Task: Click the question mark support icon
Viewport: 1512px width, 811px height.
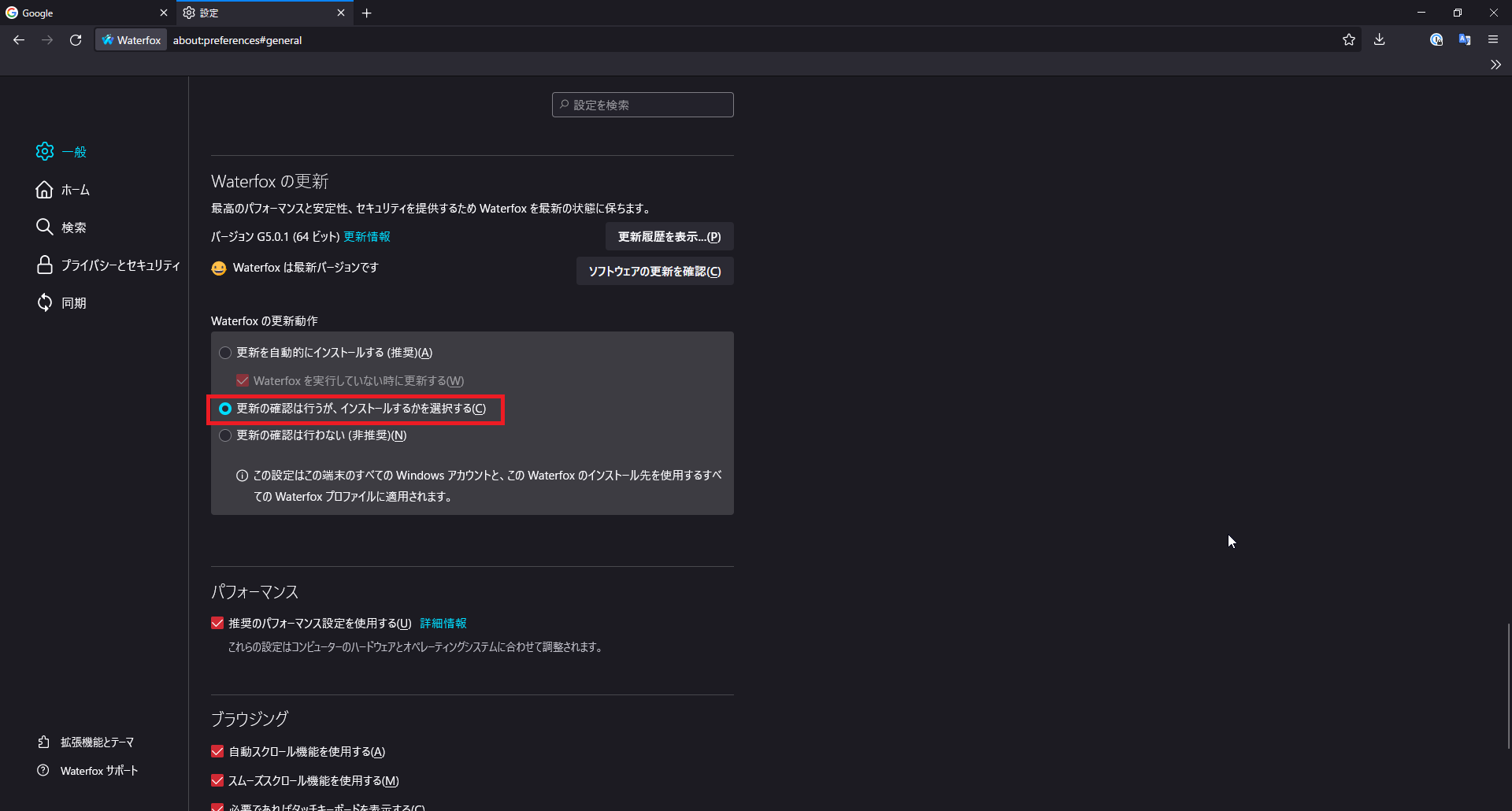Action: [43, 770]
